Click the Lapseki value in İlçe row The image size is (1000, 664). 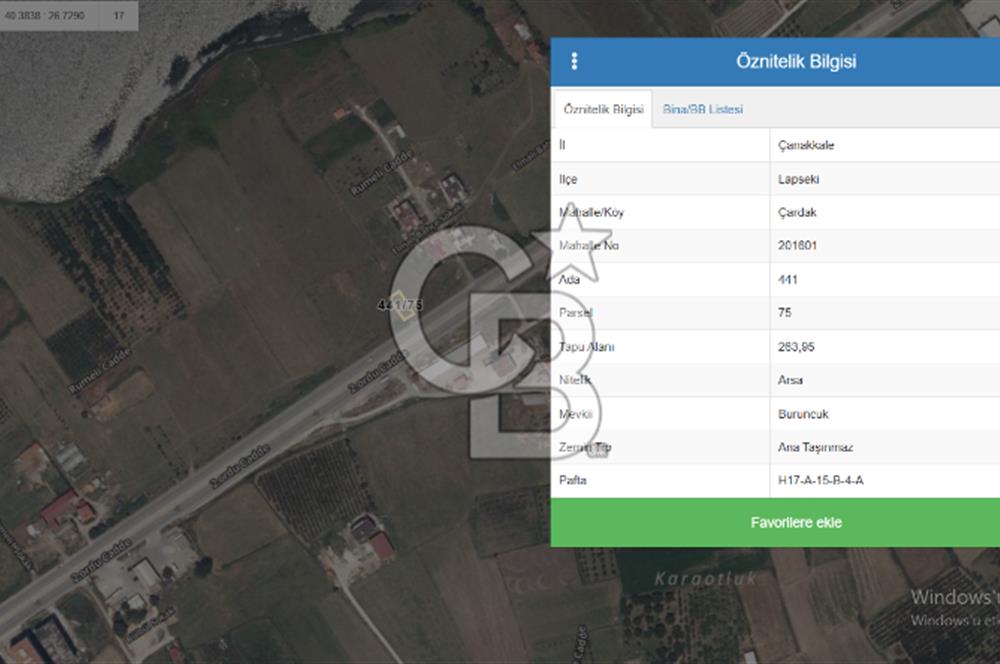point(799,180)
